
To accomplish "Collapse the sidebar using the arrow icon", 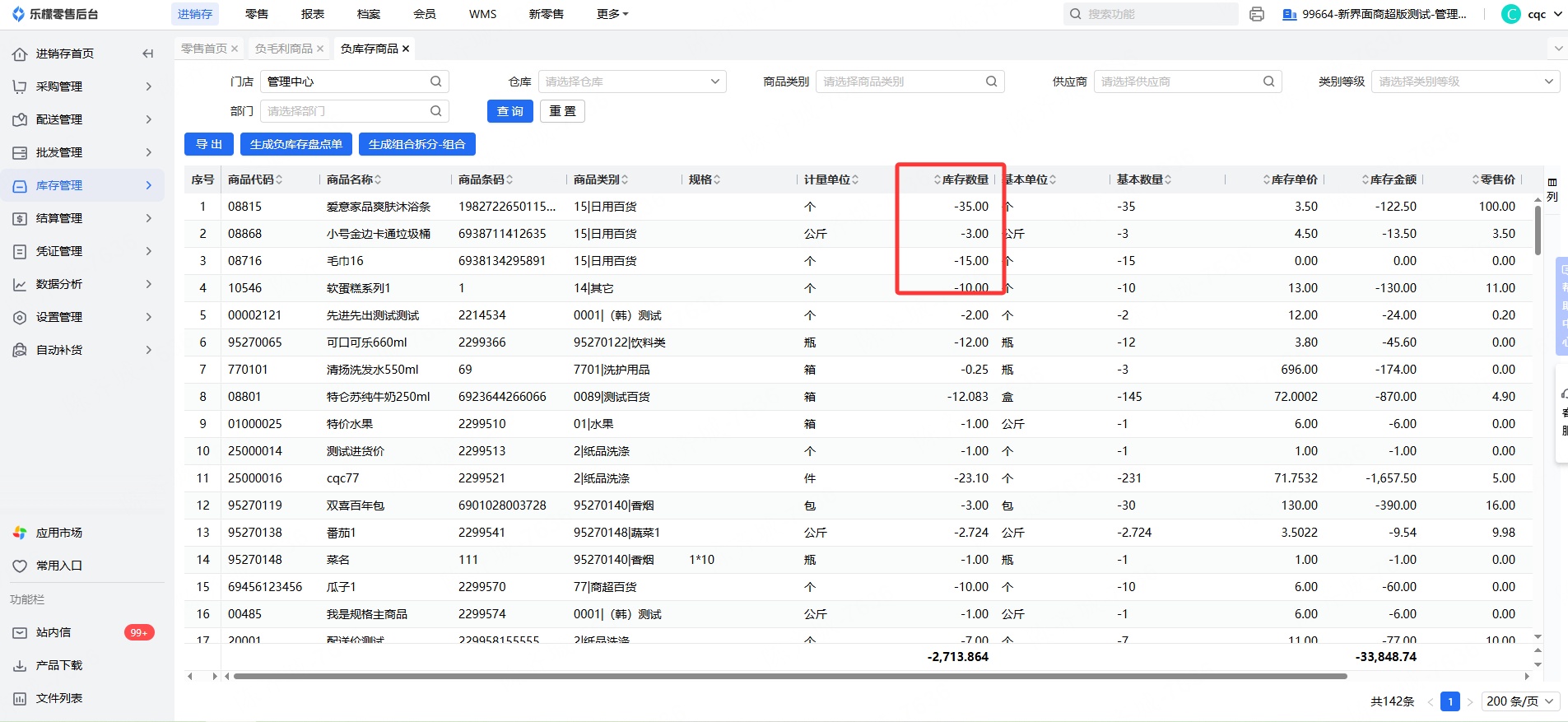I will click(x=148, y=54).
